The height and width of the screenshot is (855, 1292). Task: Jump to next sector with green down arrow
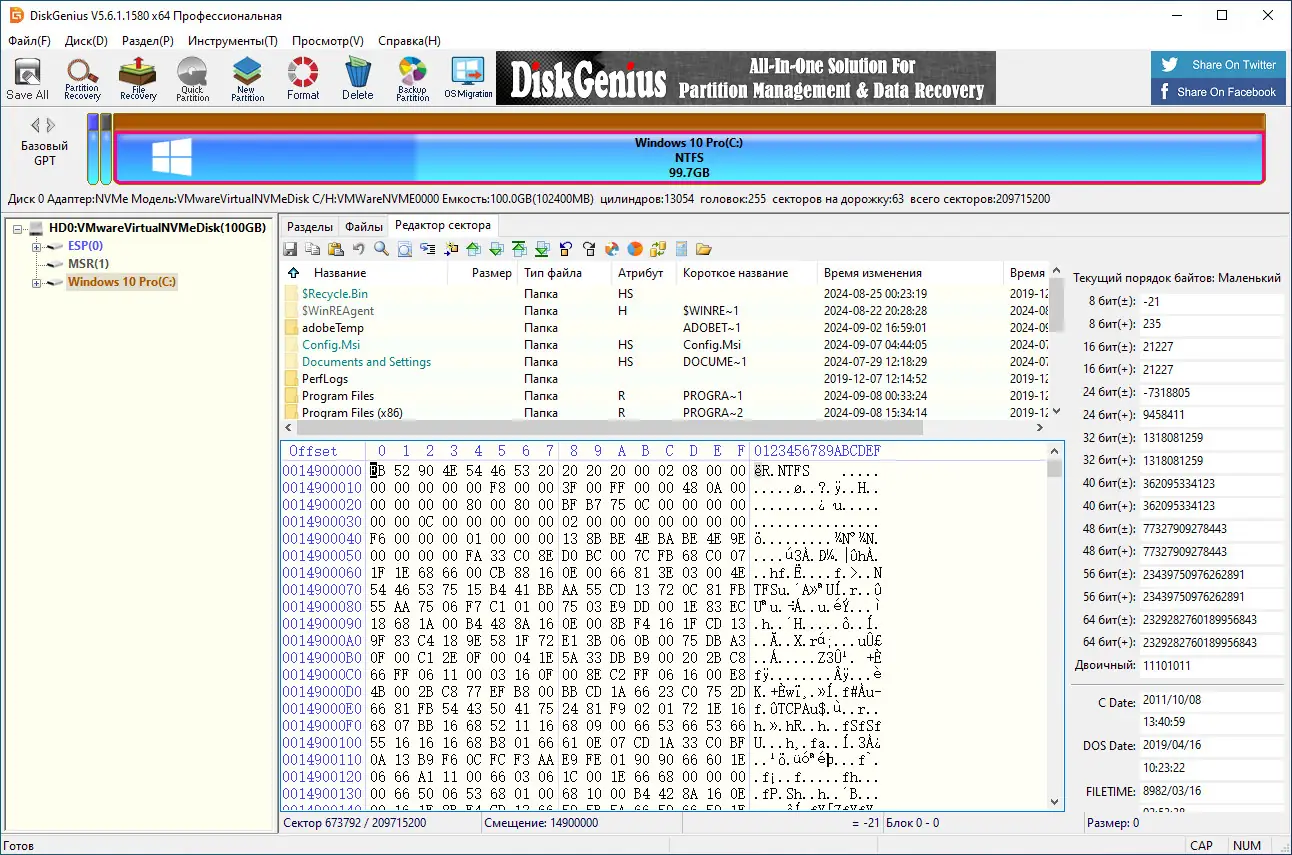496,249
